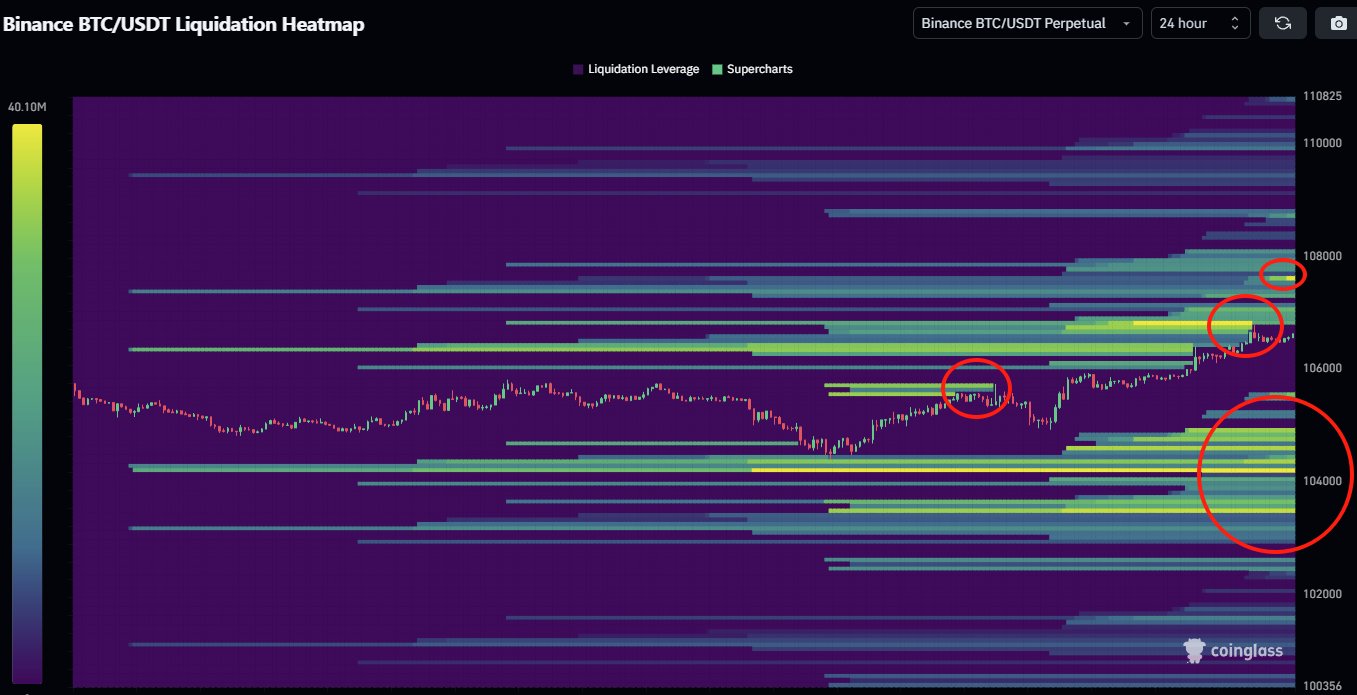Open the Binance BTC/USDT Perpetual dropdown
The height and width of the screenshot is (695, 1357).
pos(1027,23)
